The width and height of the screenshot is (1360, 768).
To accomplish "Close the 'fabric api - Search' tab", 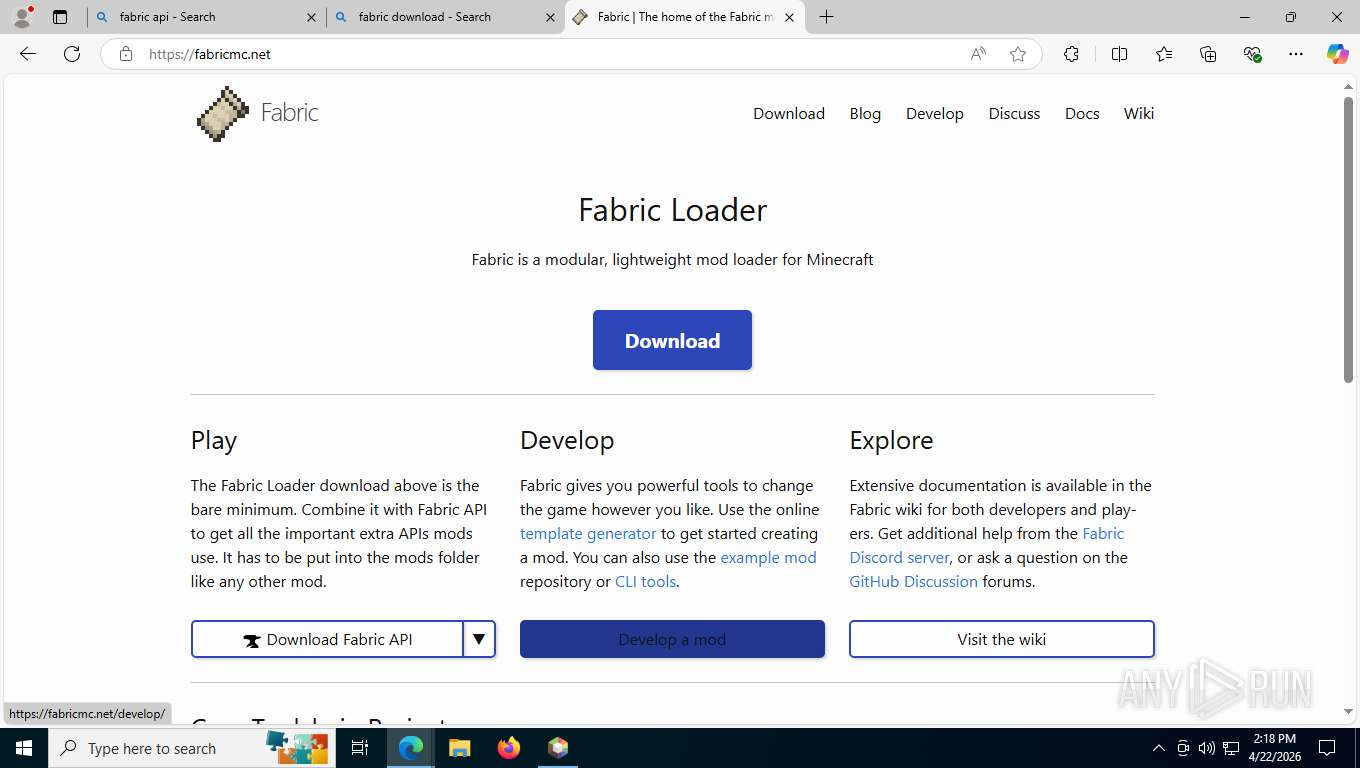I will pos(311,17).
